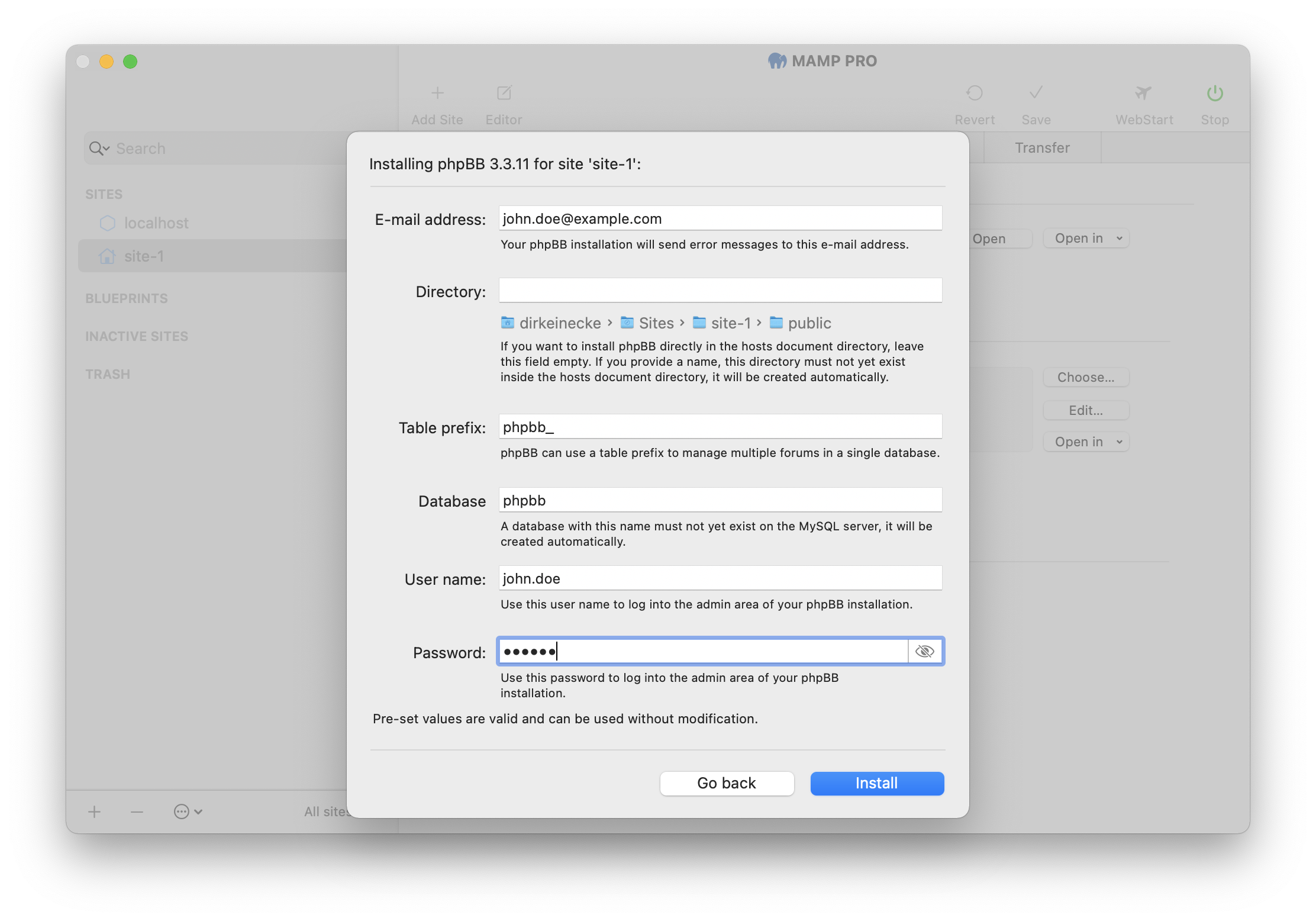Remove site with bottom minus button

point(137,811)
